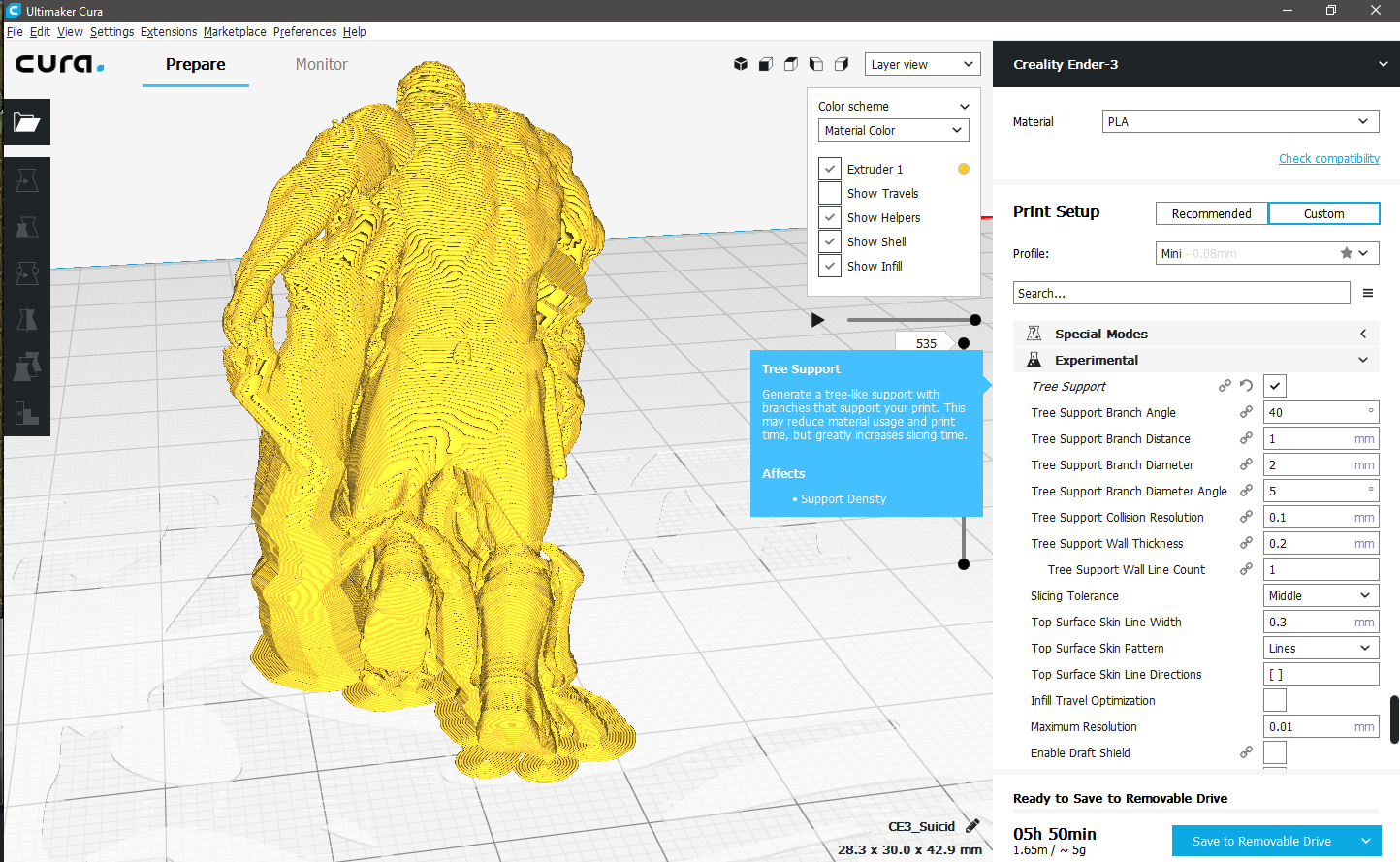The image size is (1400, 862).
Task: Open settings visibility hamburger menu
Action: [x=1368, y=293]
